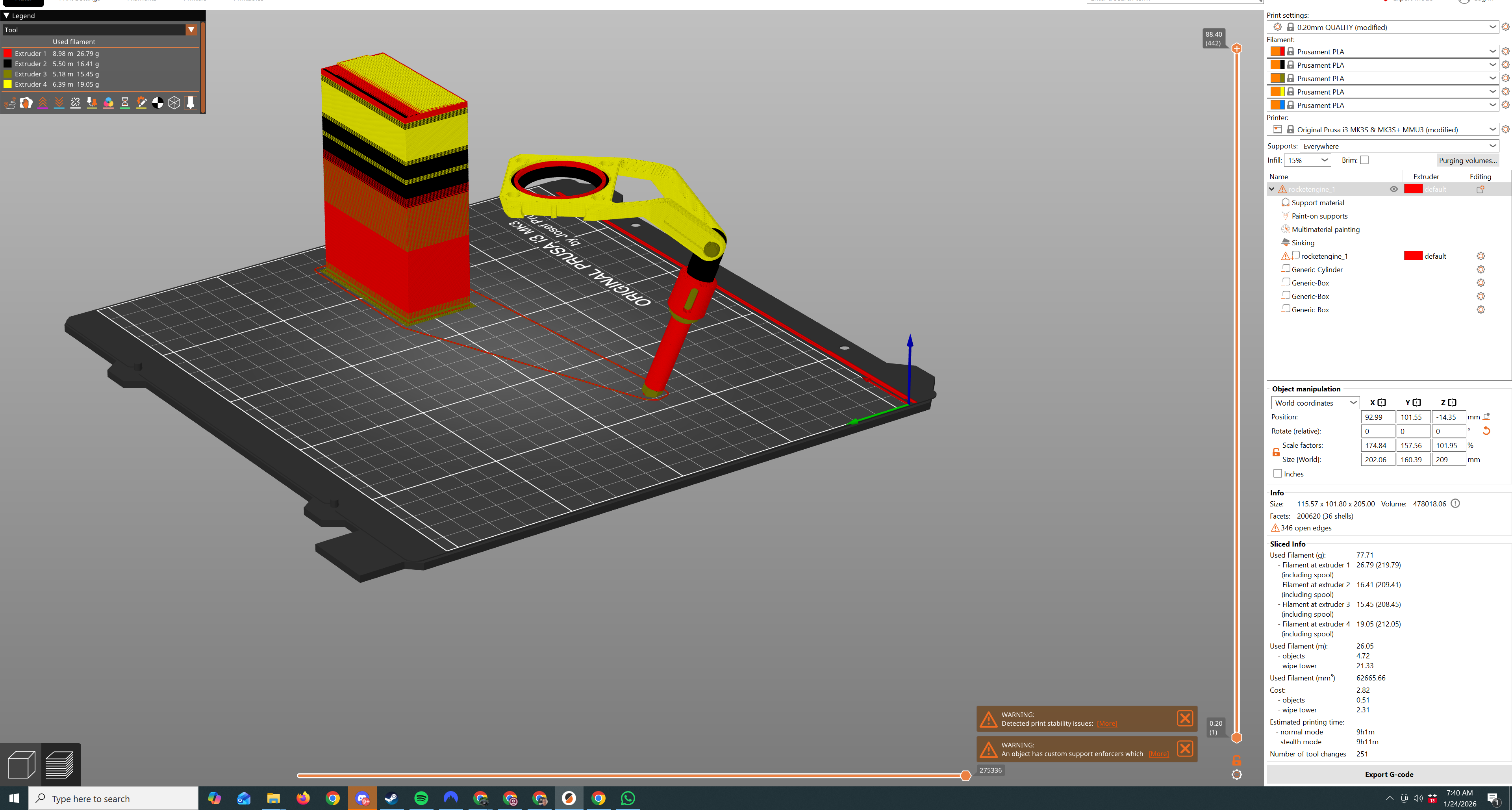Open the Purging volumes button

click(1467, 160)
